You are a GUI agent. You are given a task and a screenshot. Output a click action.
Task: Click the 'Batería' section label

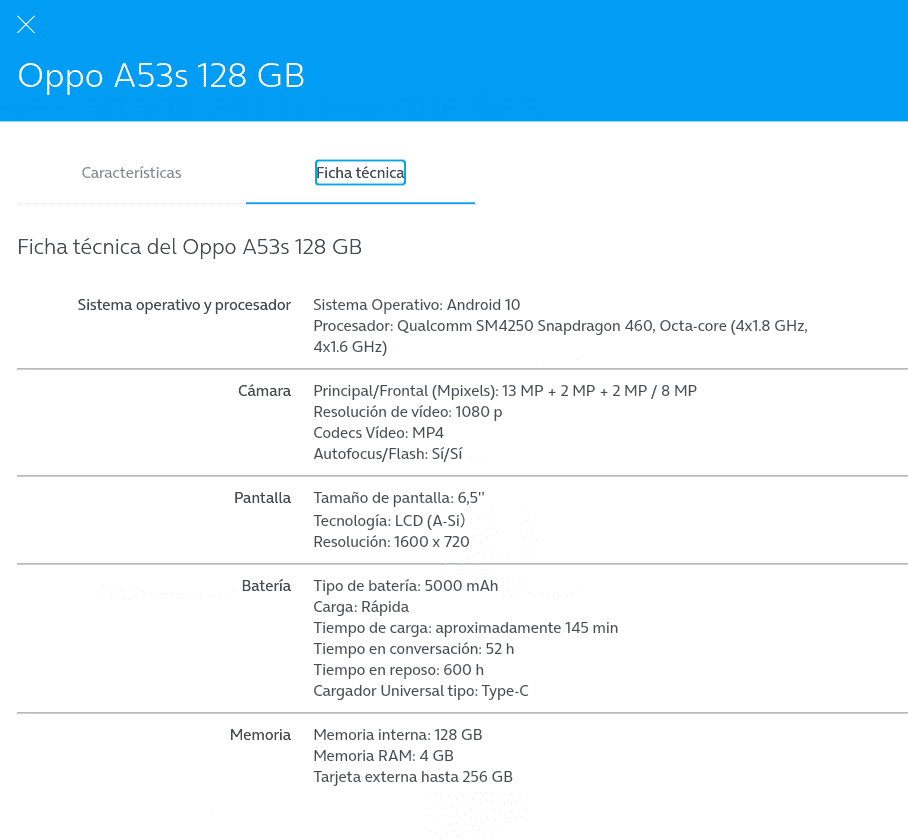point(266,586)
